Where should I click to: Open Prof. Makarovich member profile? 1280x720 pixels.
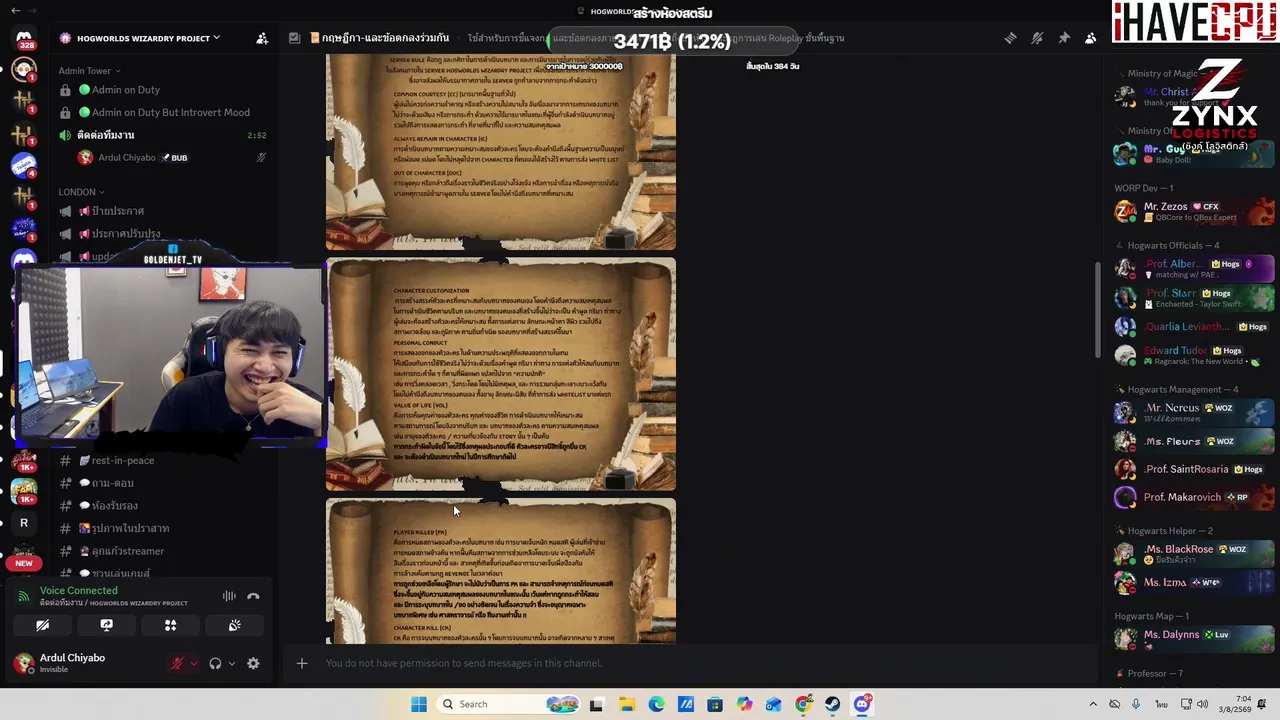click(1194, 497)
